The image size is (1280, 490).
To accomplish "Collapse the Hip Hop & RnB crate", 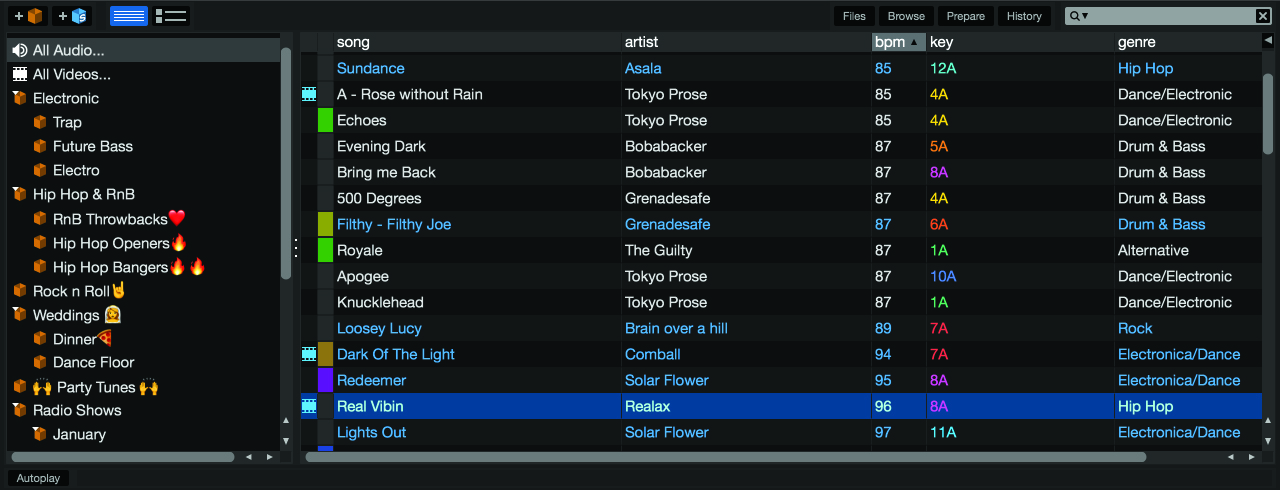I will (19, 194).
